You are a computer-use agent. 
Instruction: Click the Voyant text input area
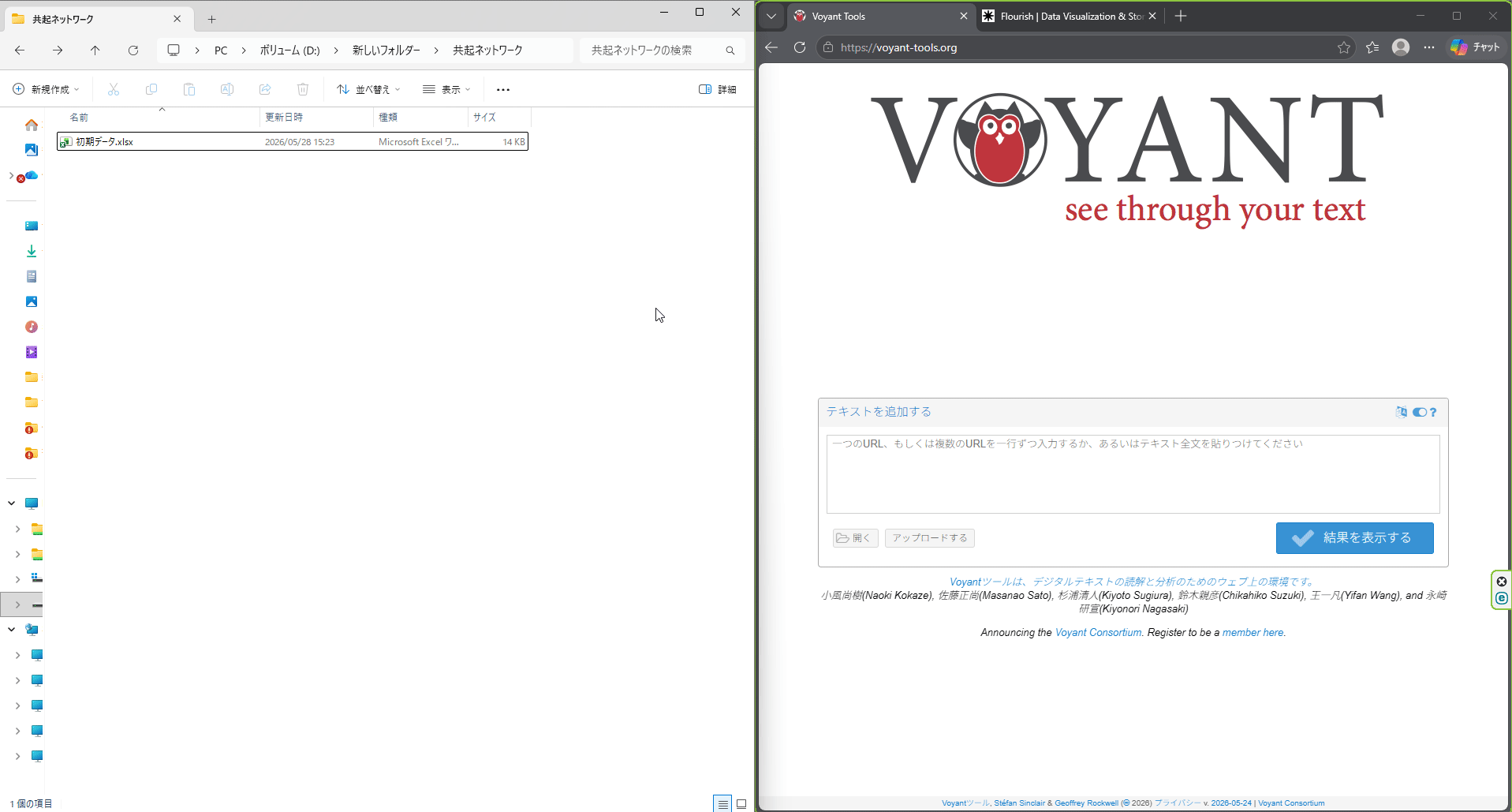(x=1133, y=474)
